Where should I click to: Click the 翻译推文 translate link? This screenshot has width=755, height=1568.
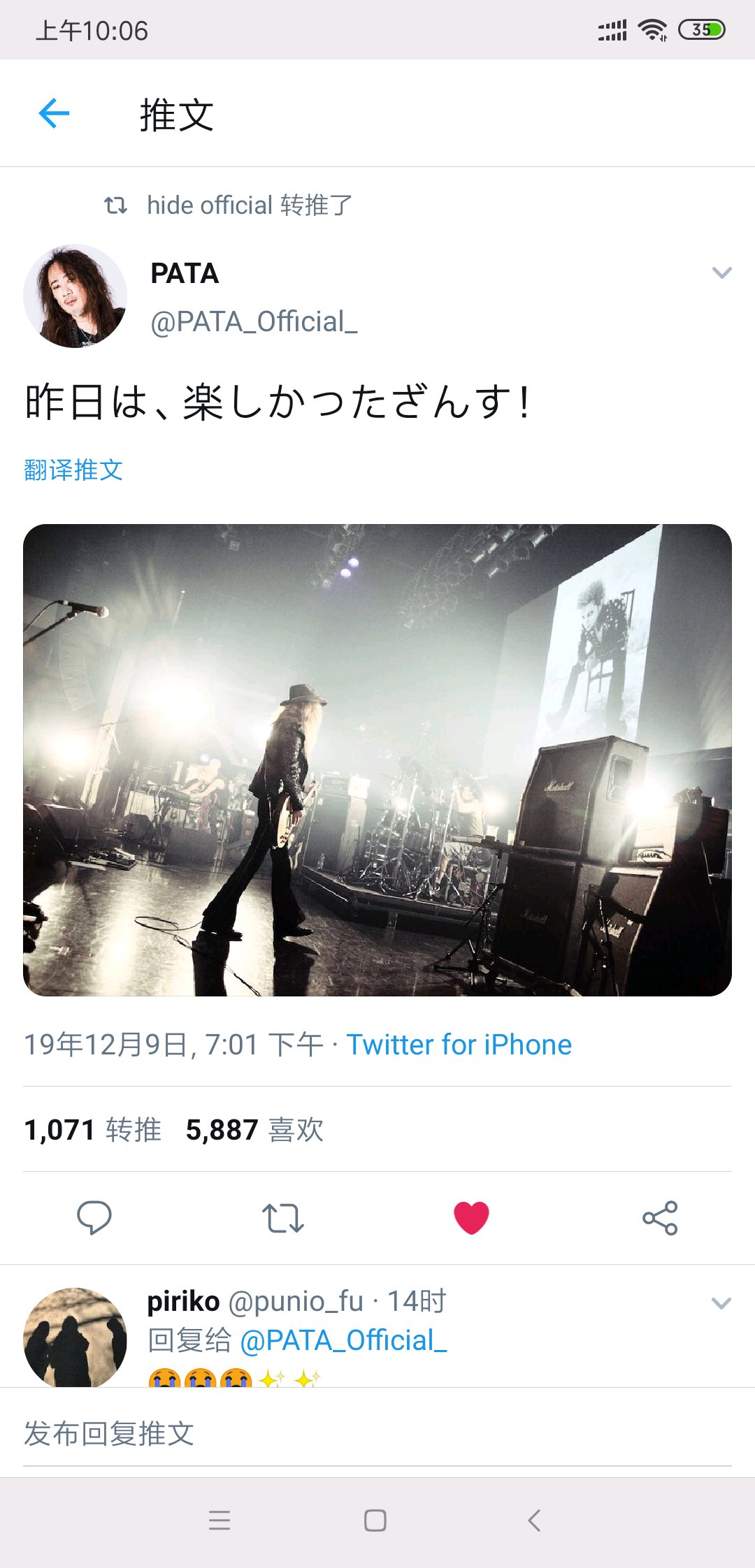coord(73,470)
